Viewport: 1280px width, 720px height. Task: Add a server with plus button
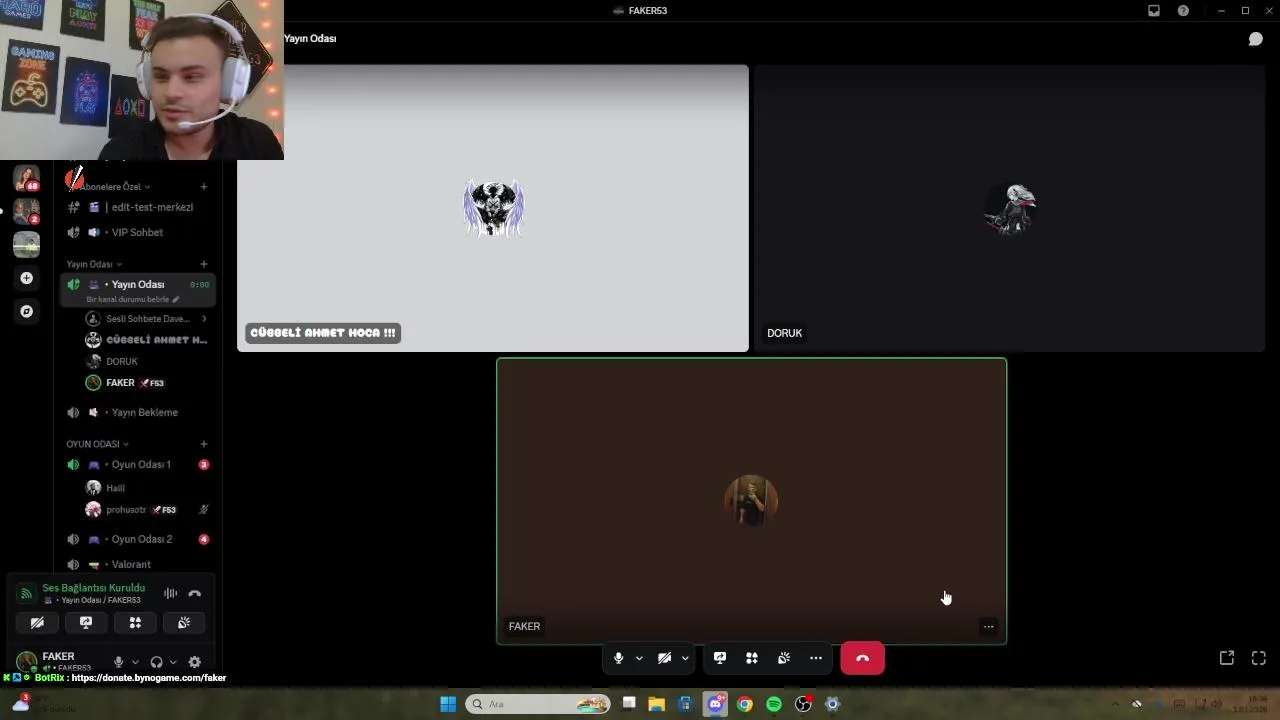pos(27,278)
